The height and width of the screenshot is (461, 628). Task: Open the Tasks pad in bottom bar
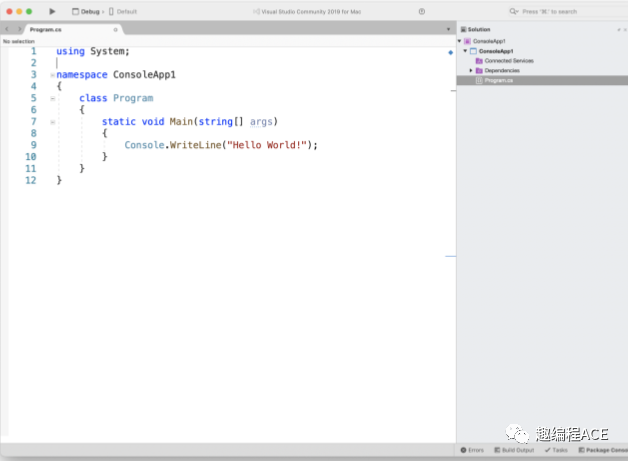coord(555,450)
